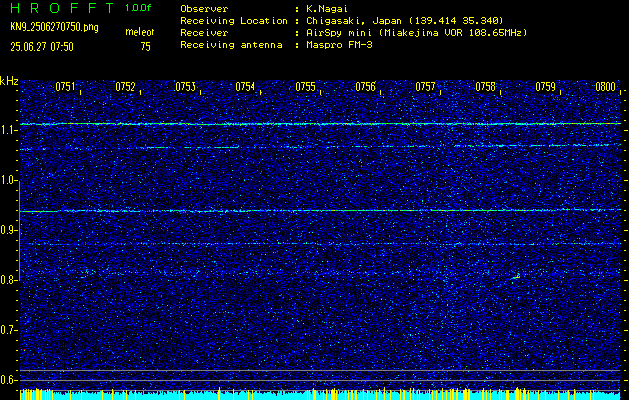Click the 0752 time marker
The height and width of the screenshot is (400, 629).
click(125, 87)
